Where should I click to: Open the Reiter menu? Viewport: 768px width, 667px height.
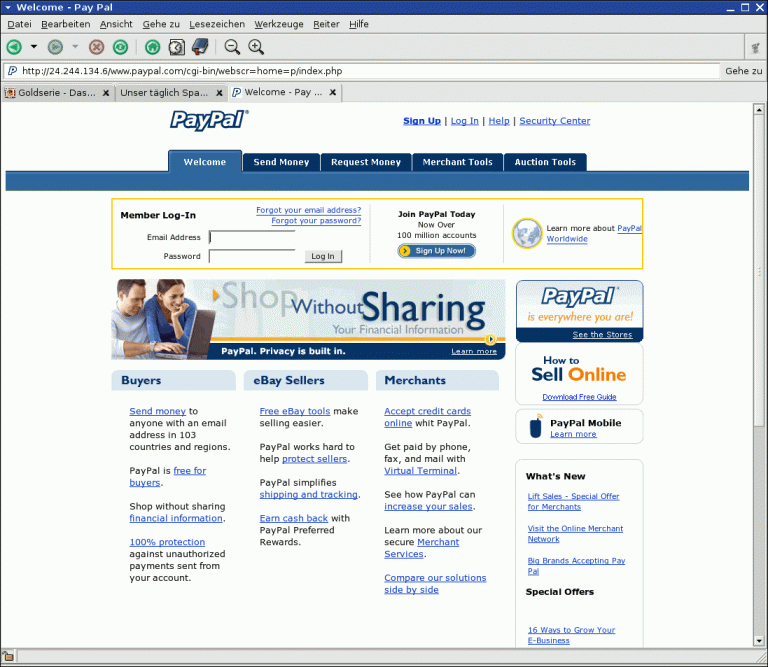pyautogui.click(x=326, y=24)
